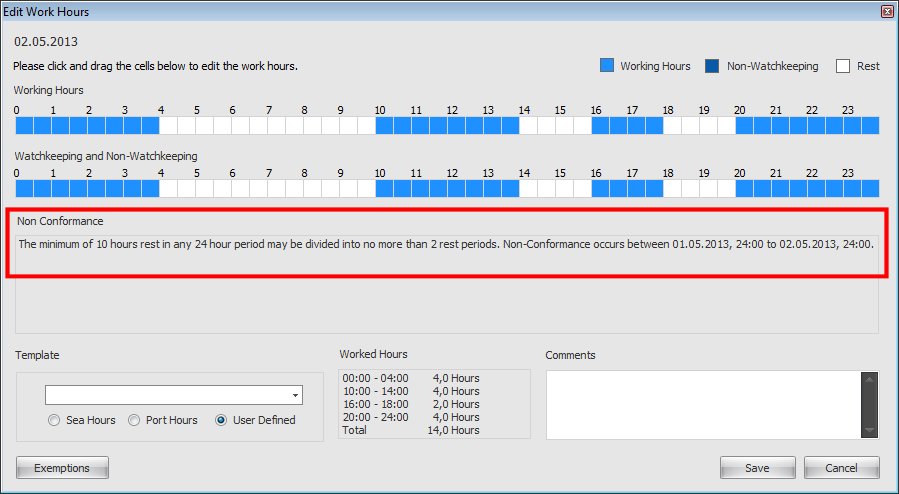Screen dimensions: 899x494
Task: Click the Working Hours cell at hour 5
Action: click(204, 125)
